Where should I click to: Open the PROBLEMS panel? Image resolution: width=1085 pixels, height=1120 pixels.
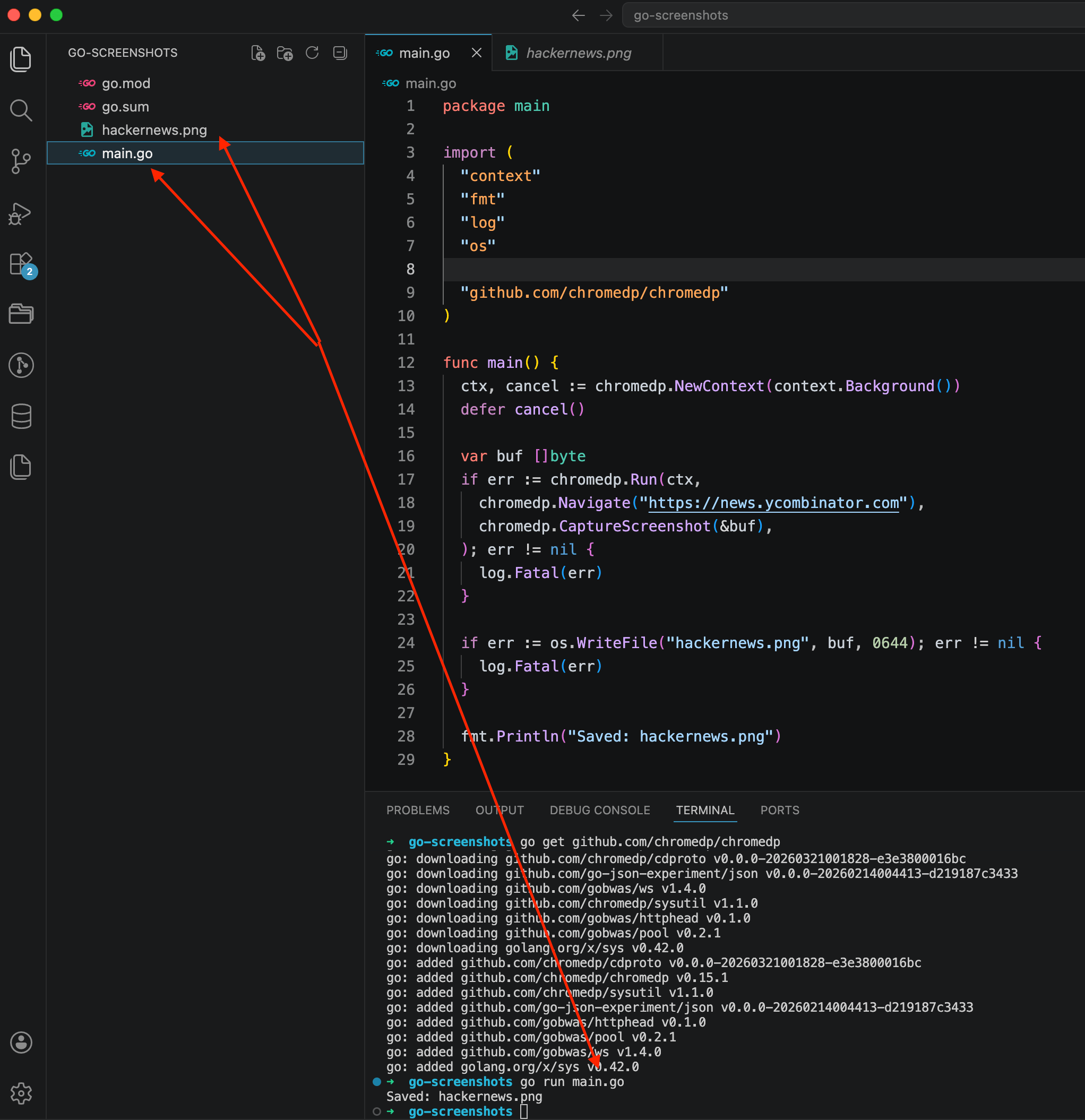click(x=418, y=809)
